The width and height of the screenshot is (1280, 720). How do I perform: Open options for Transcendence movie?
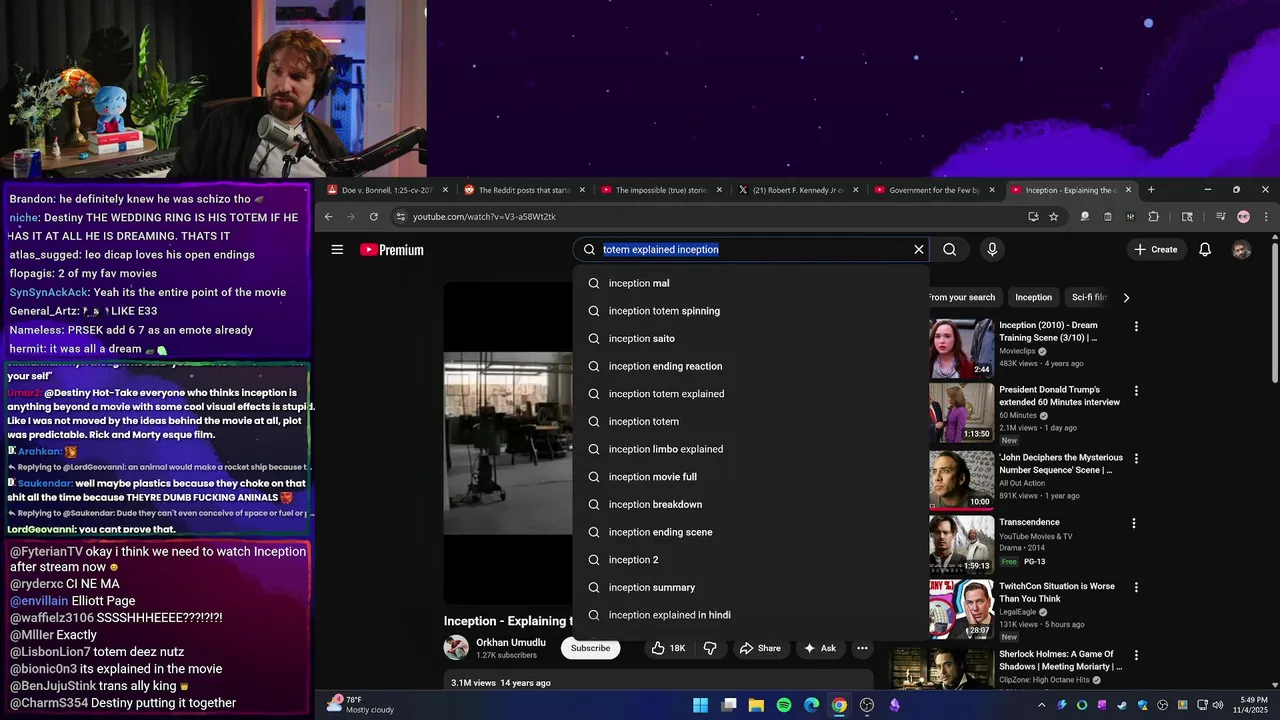[x=1134, y=523]
